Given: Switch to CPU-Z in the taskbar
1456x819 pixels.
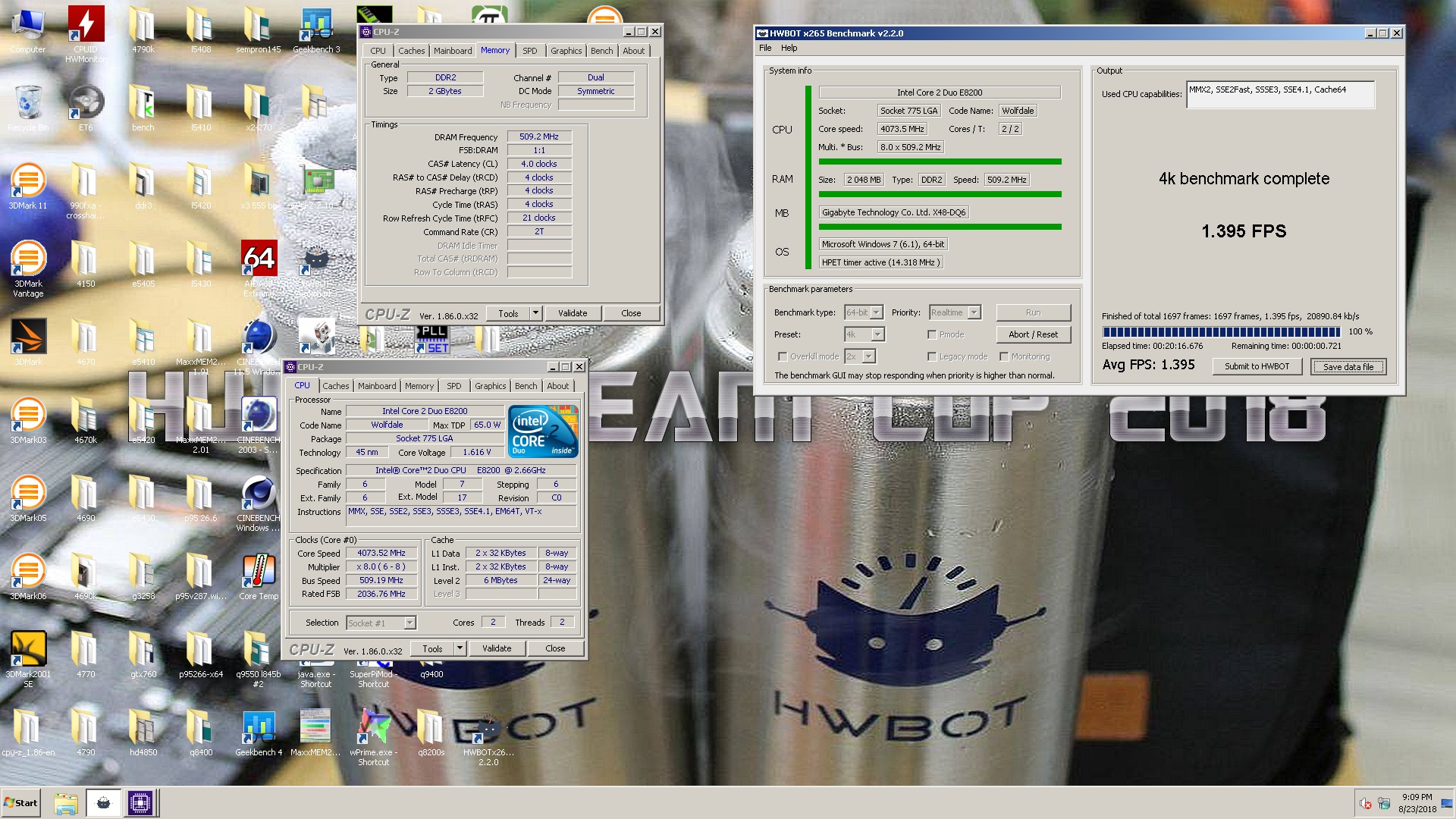Looking at the screenshot, I should click(140, 803).
